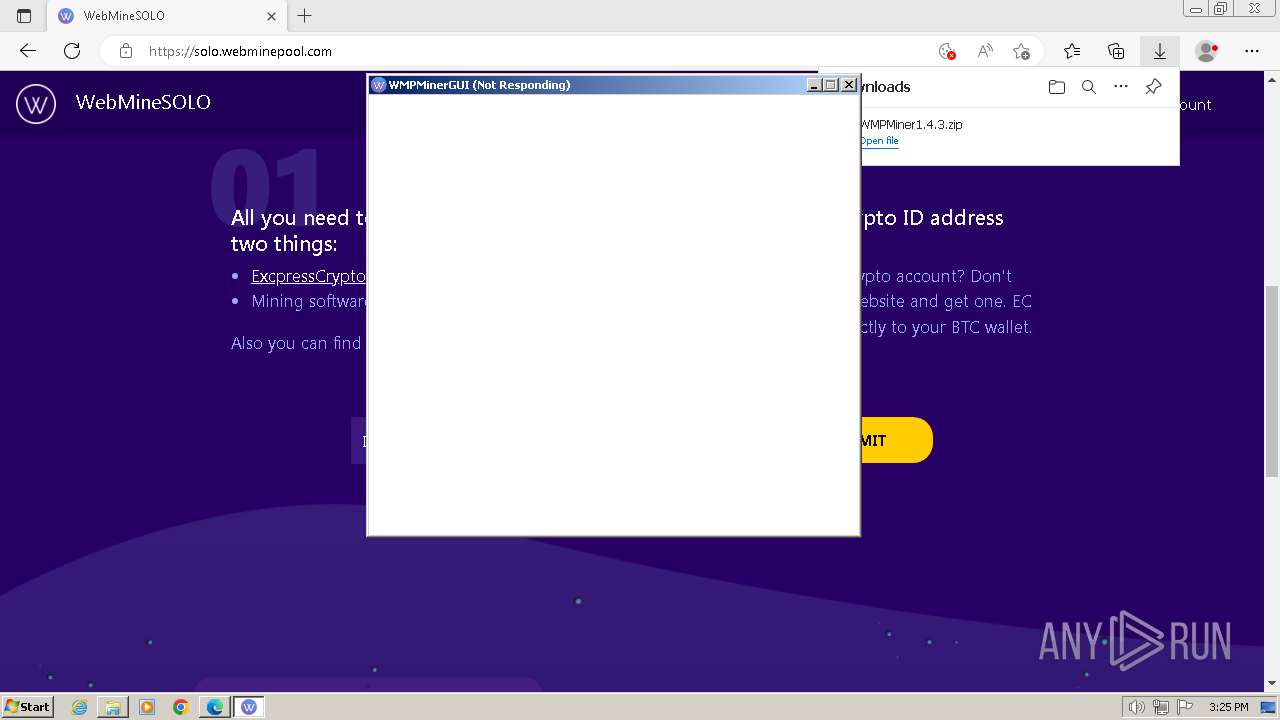Open media player taskbar icon
1280x720 pixels.
point(147,707)
